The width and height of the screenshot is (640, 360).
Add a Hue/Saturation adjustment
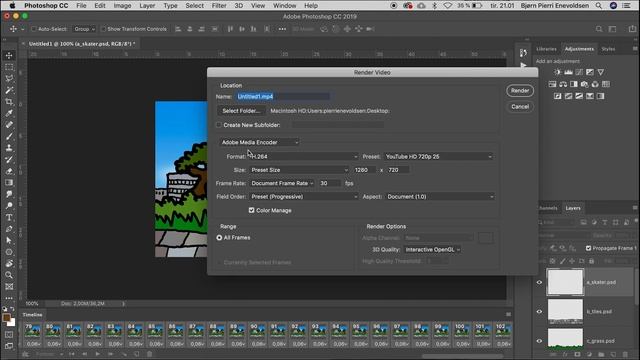(x=552, y=84)
